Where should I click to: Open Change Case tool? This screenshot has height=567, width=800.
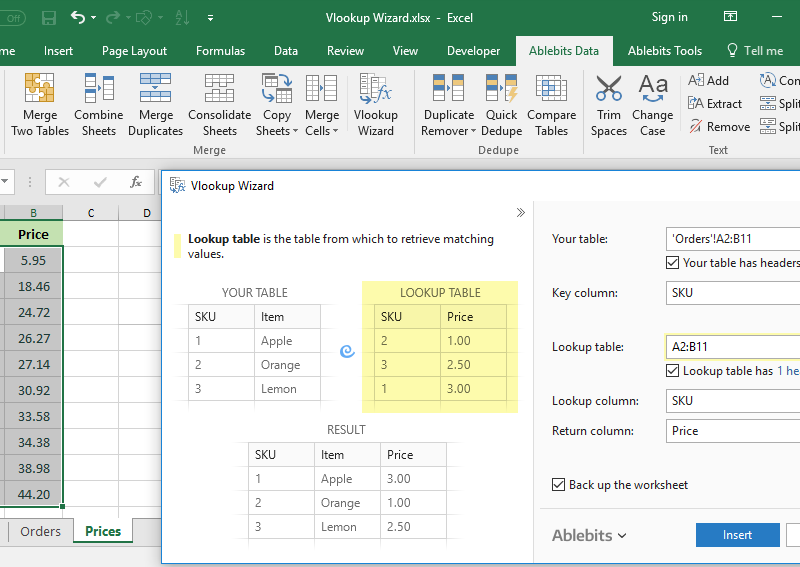point(653,105)
